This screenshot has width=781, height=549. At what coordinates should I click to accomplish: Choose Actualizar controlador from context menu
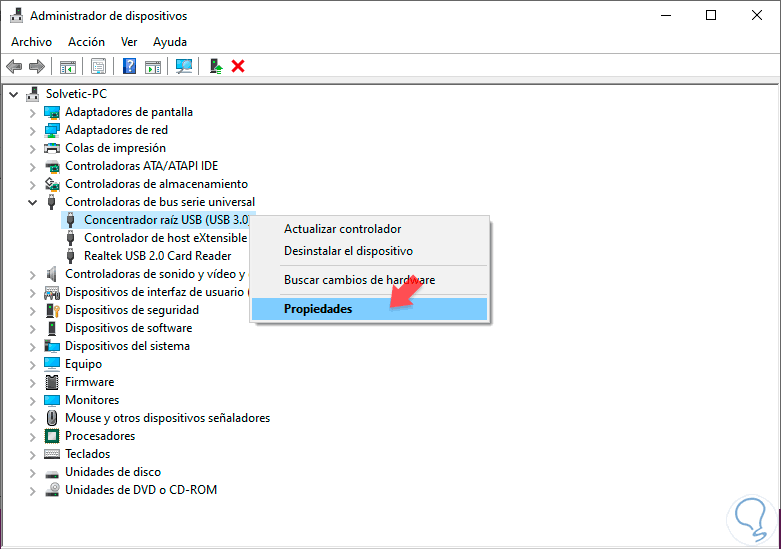[x=370, y=229]
